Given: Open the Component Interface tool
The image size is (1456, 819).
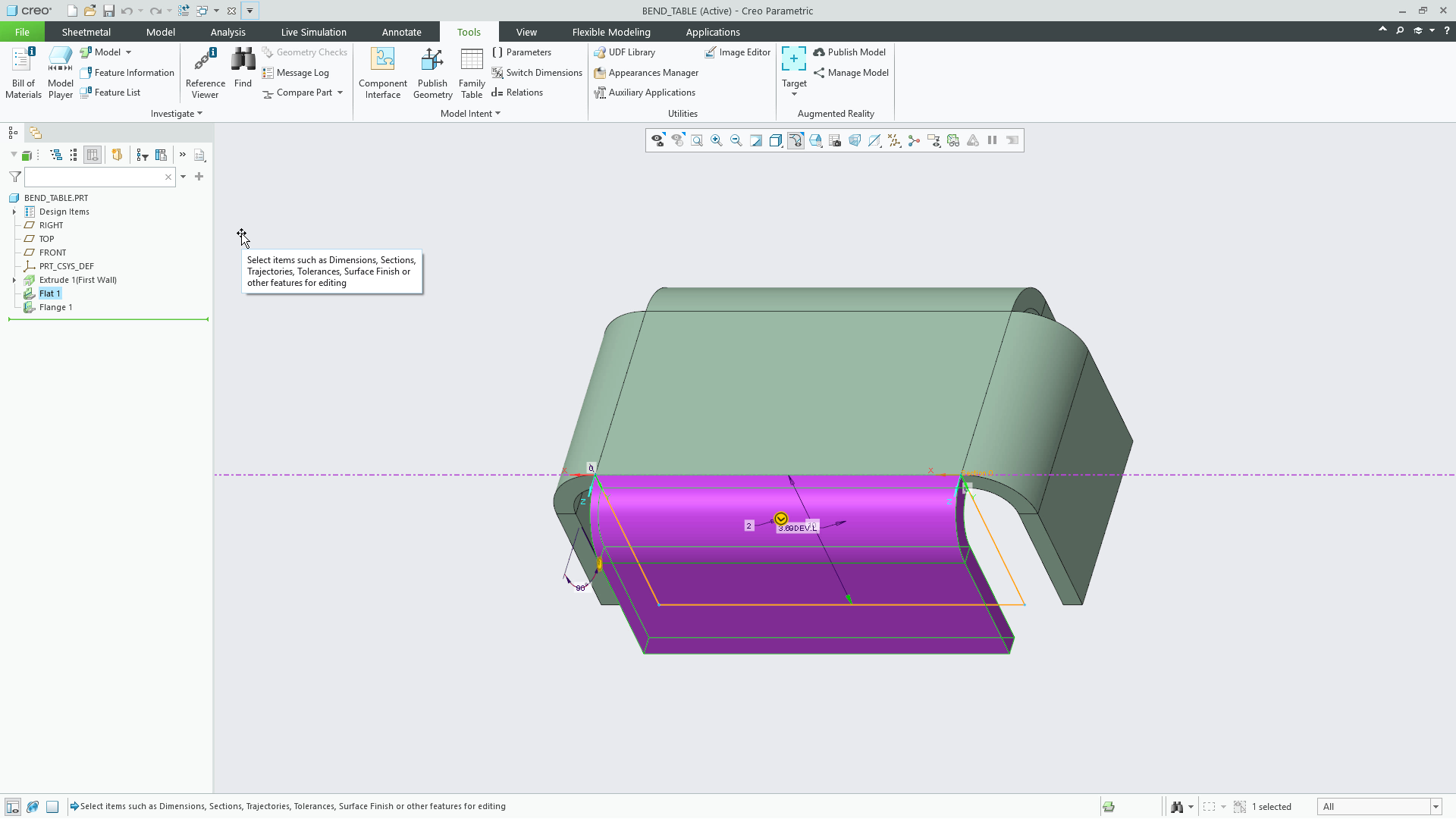Looking at the screenshot, I should click(x=383, y=73).
